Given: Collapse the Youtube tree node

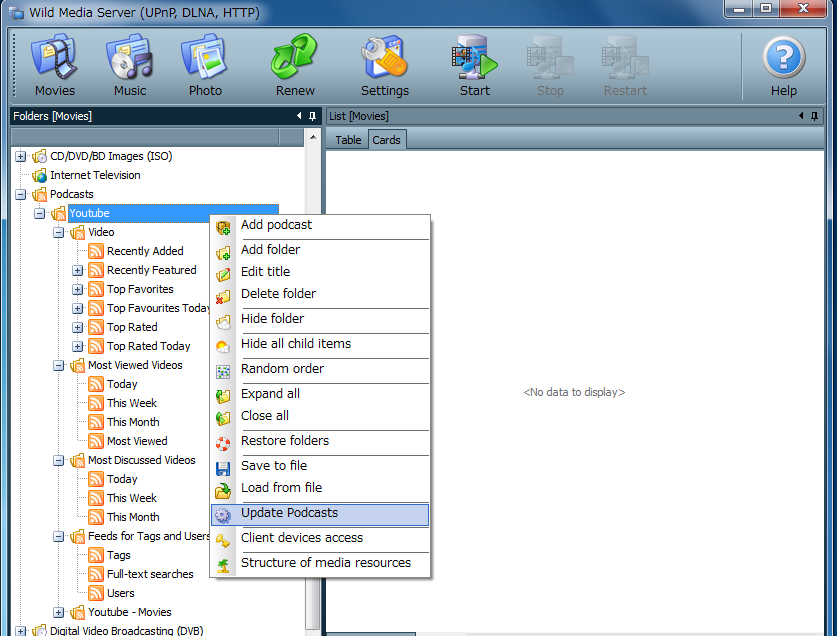Looking at the screenshot, I should tap(40, 214).
